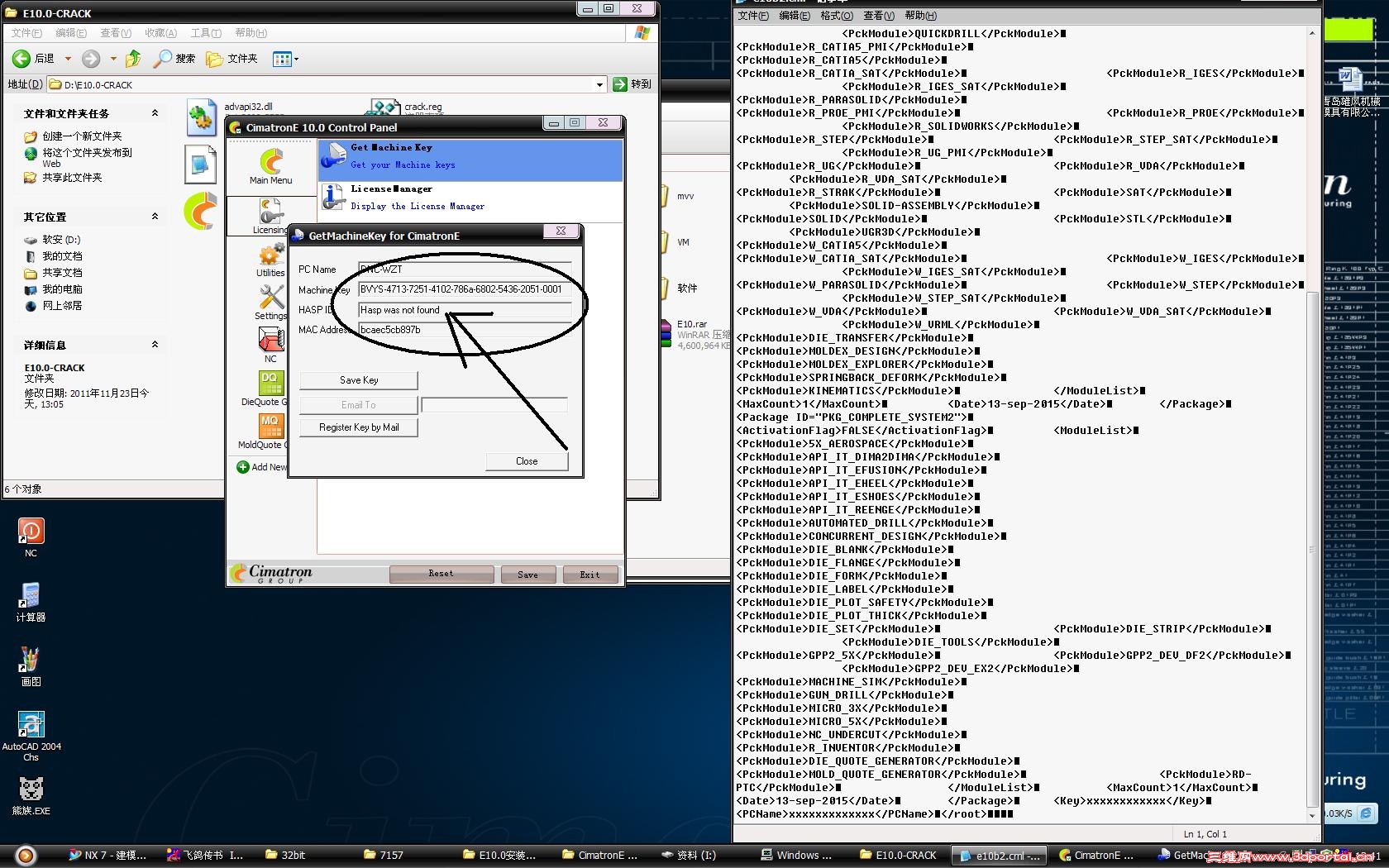The width and height of the screenshot is (1389, 868).
Task: Collapse the 文件和文件夹任务 section
Action: 155,113
